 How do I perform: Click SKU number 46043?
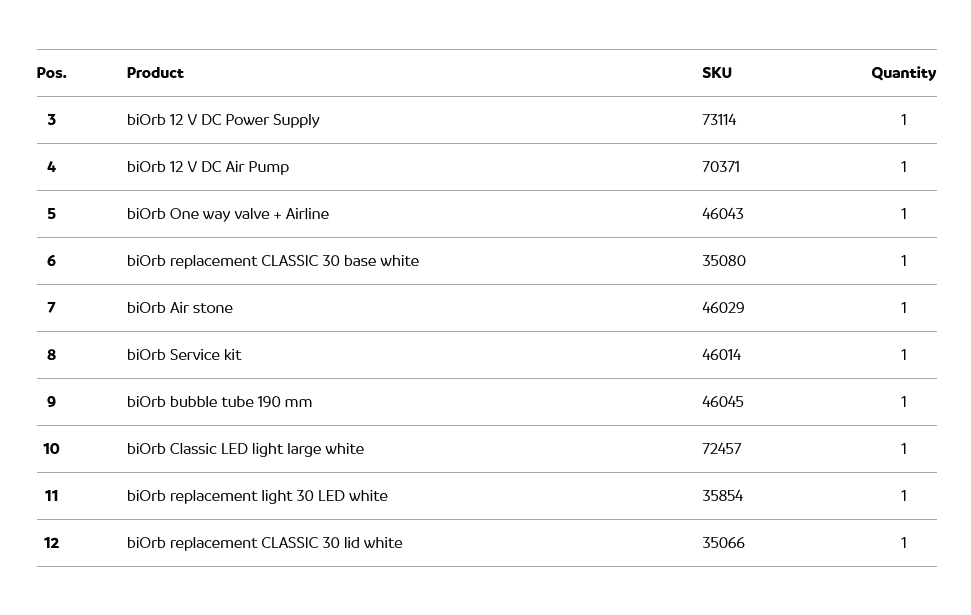(723, 214)
